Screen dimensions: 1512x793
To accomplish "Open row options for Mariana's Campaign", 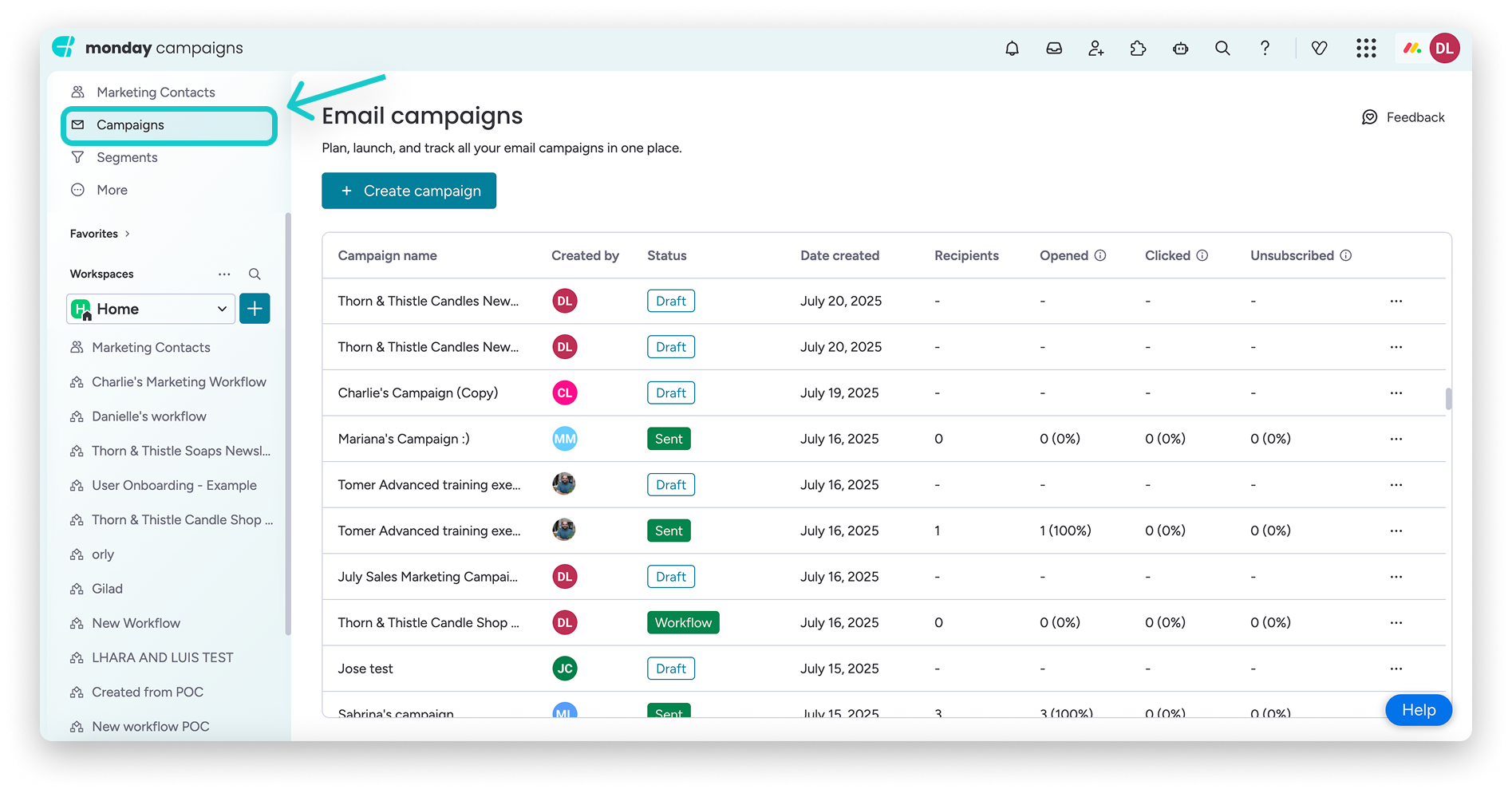I will click(x=1396, y=439).
